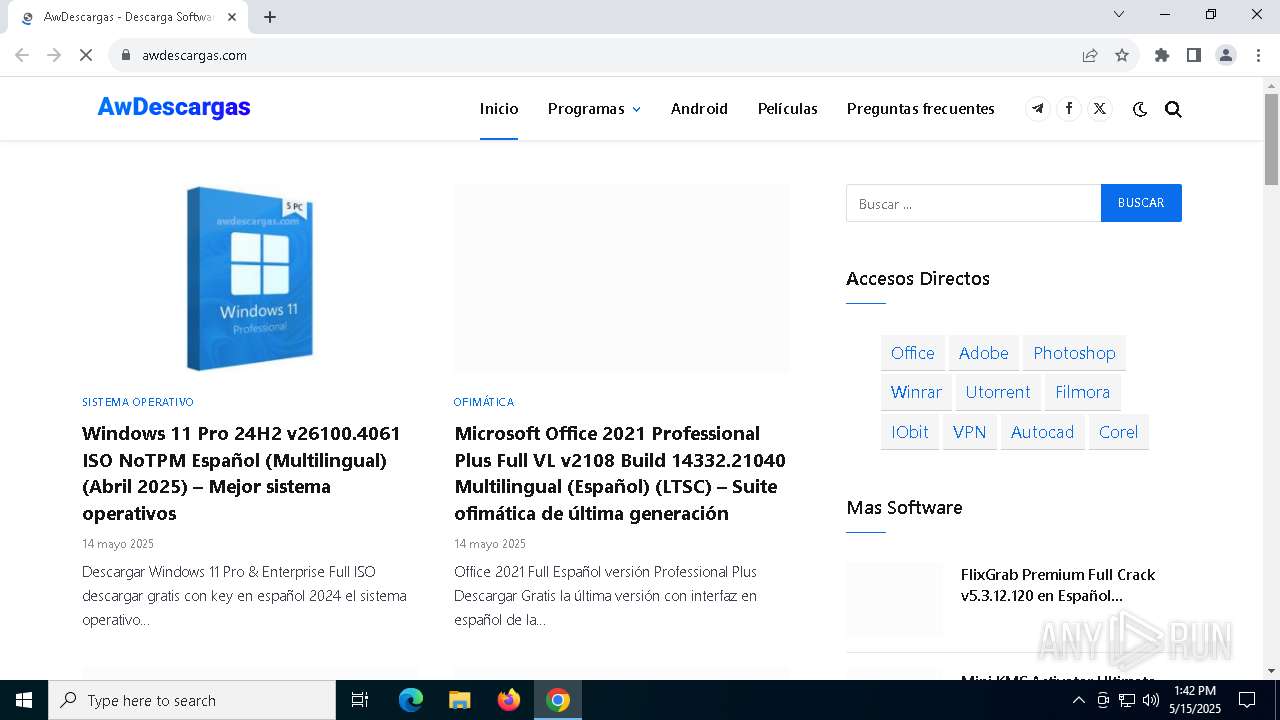Open Microsoft Office 2021 Professional article title
This screenshot has width=1280, height=720.
(x=620, y=473)
